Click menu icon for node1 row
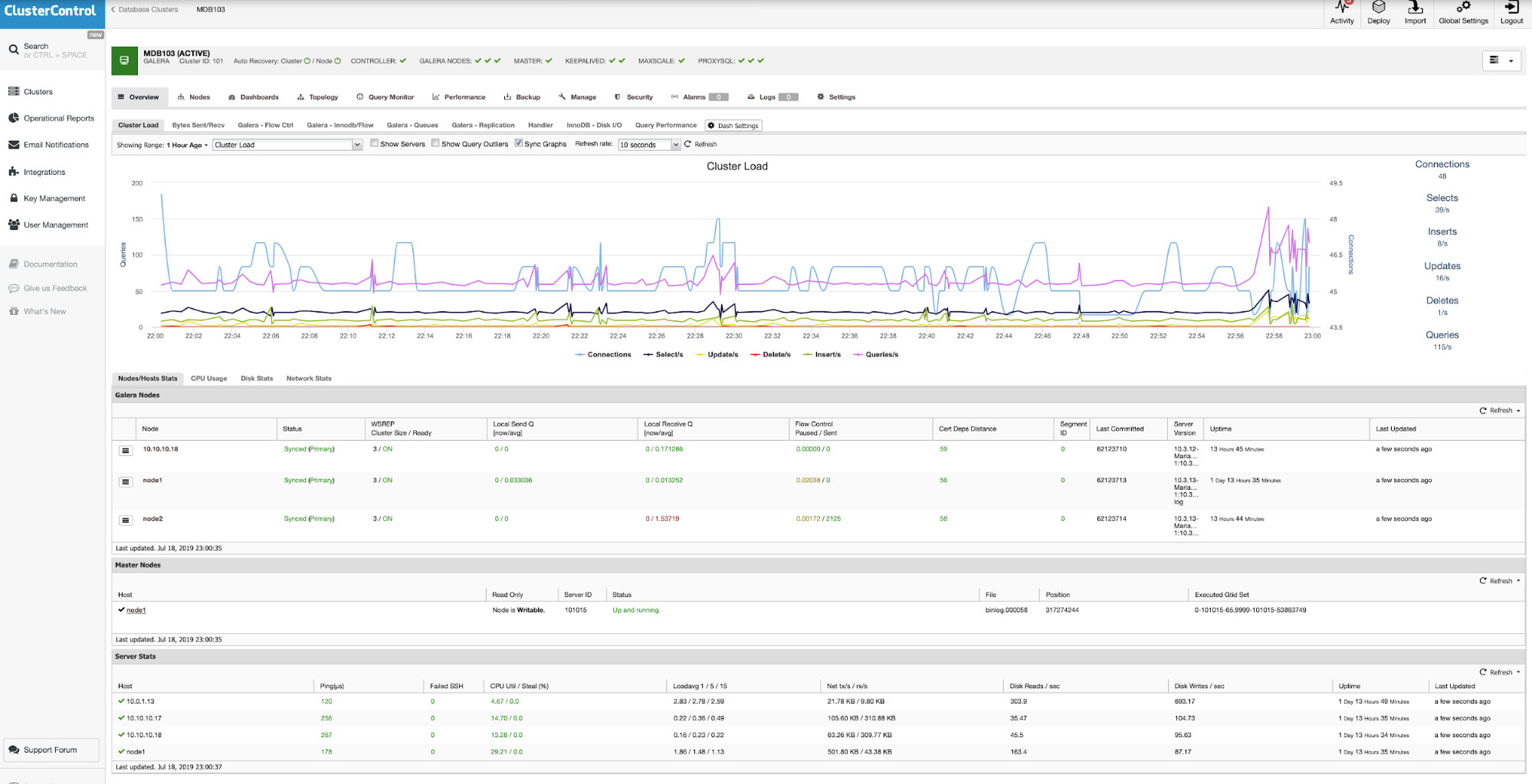This screenshot has width=1532, height=784. [126, 481]
